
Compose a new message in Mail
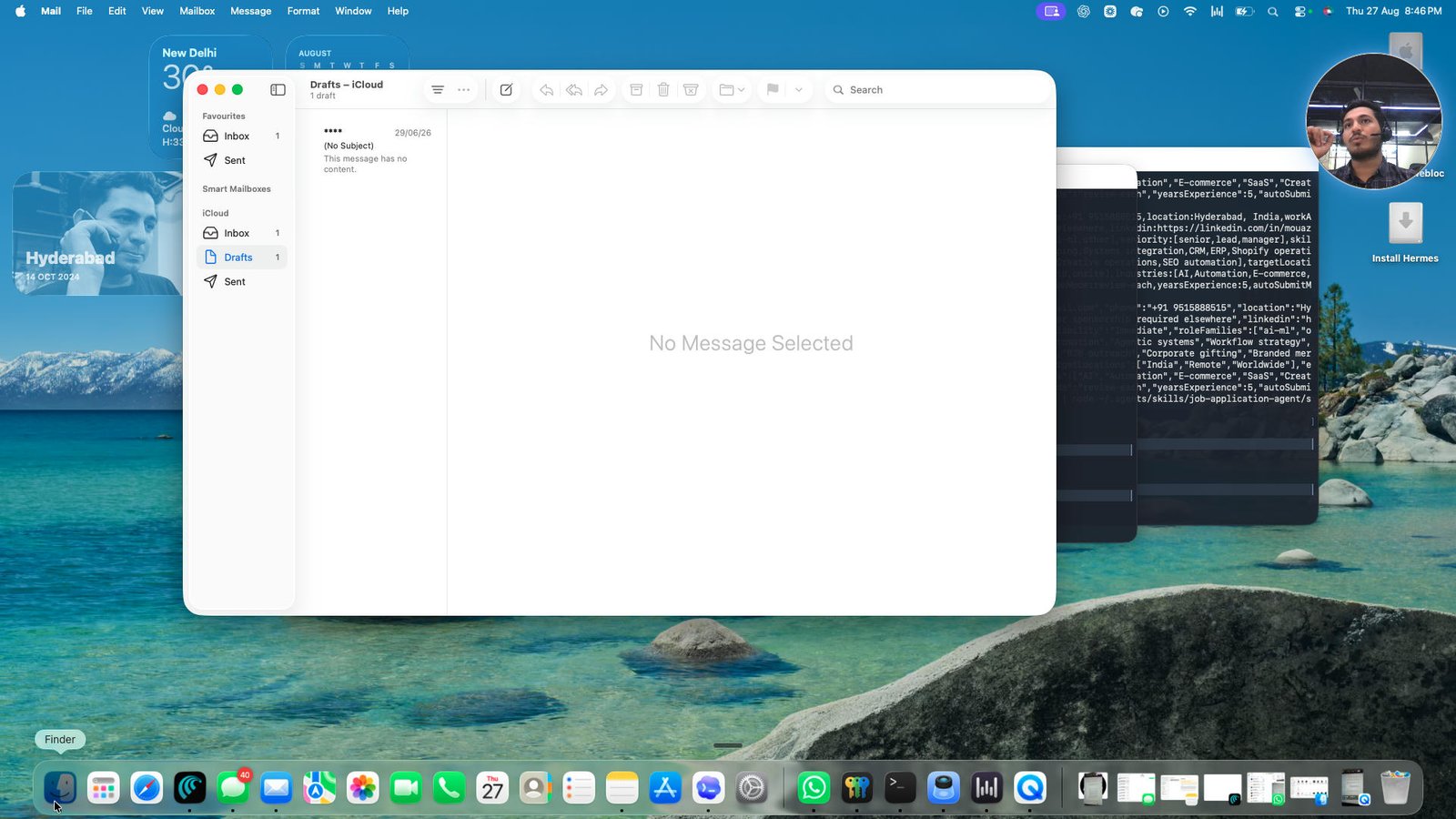(506, 90)
